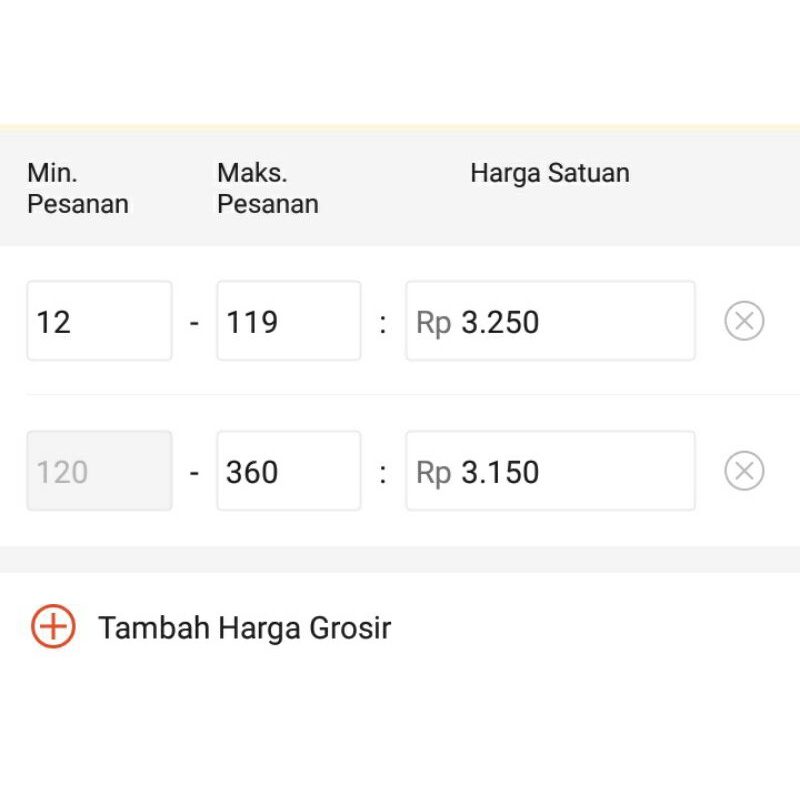Click the orange plus circle icon

pyautogui.click(x=54, y=627)
